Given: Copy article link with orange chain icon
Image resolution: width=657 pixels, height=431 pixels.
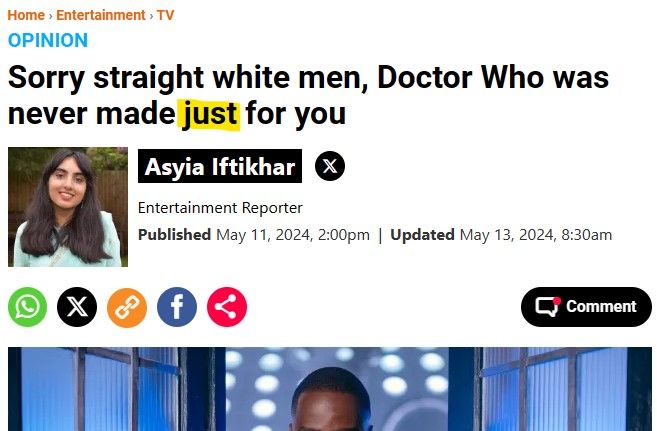Looking at the screenshot, I should (127, 307).
